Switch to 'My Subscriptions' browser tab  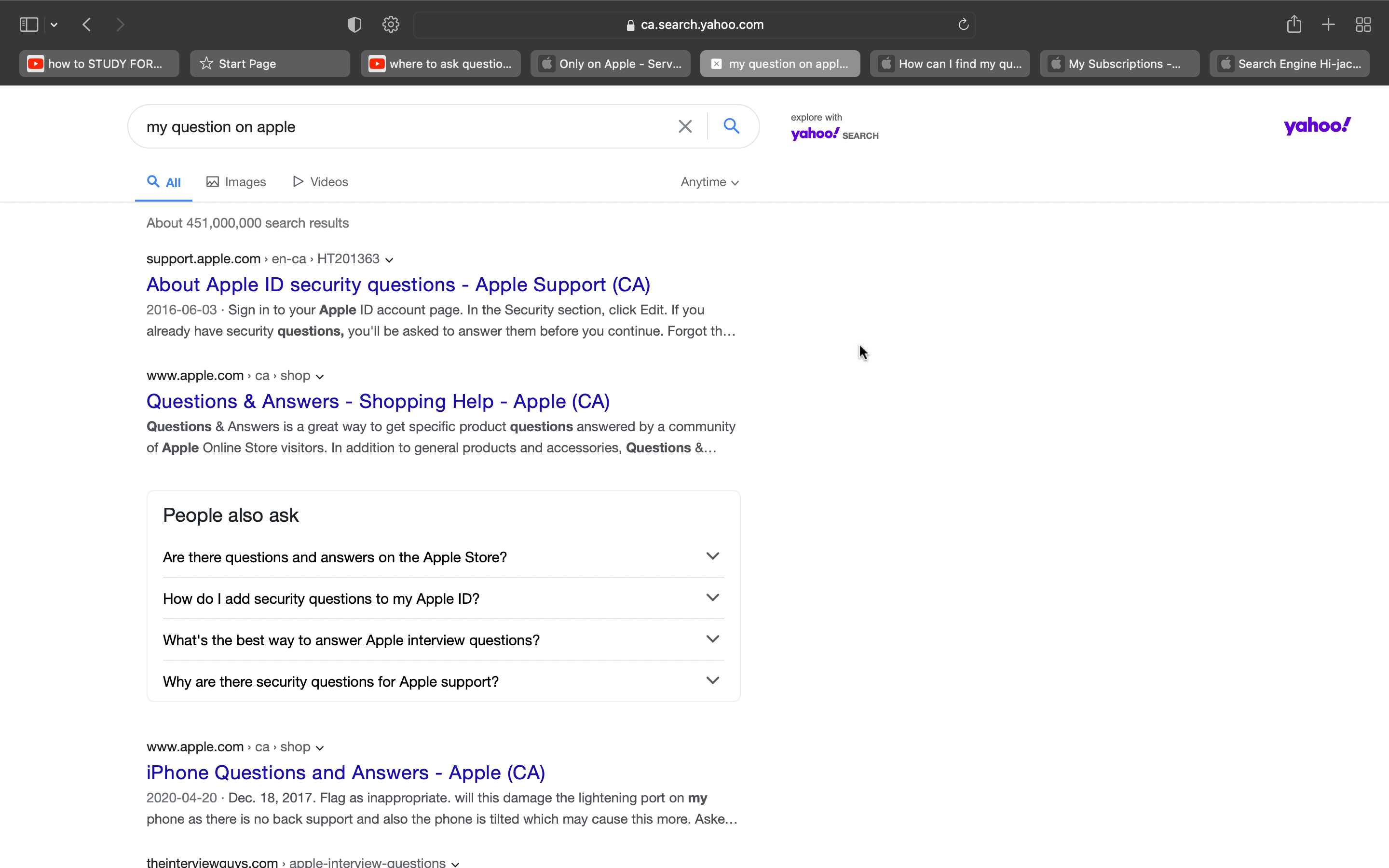(1118, 64)
